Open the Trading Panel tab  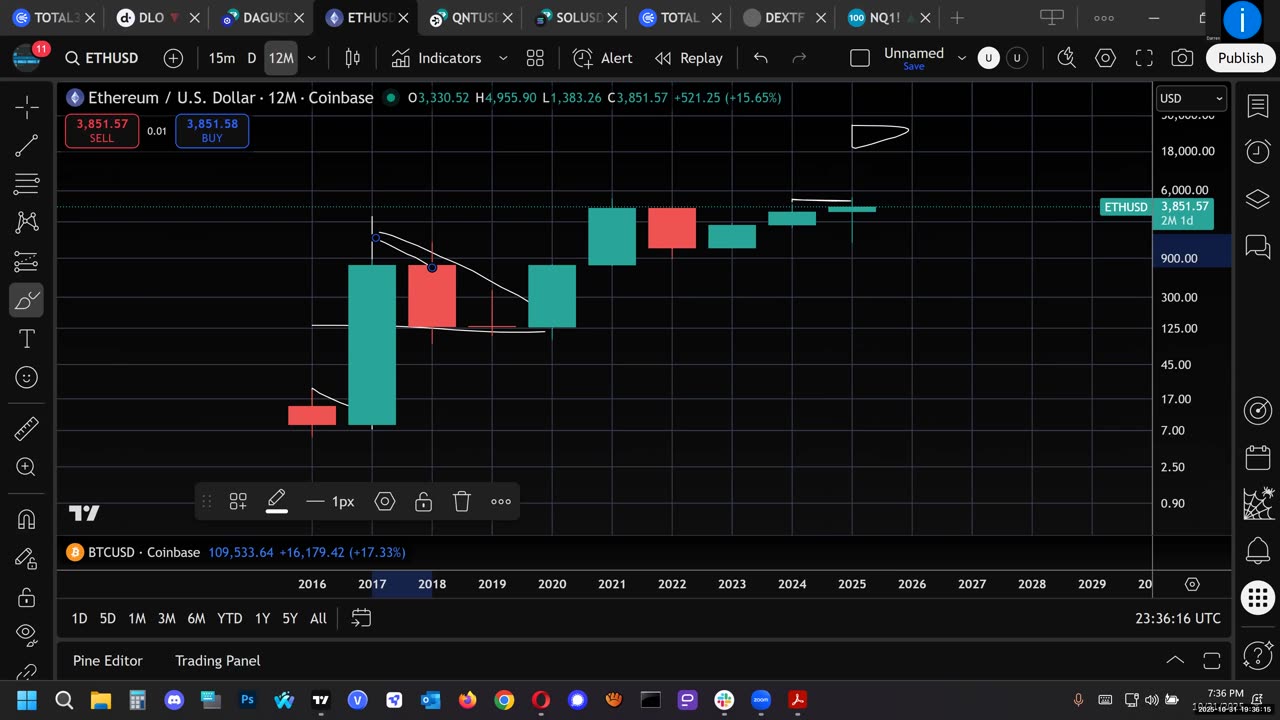[218, 661]
